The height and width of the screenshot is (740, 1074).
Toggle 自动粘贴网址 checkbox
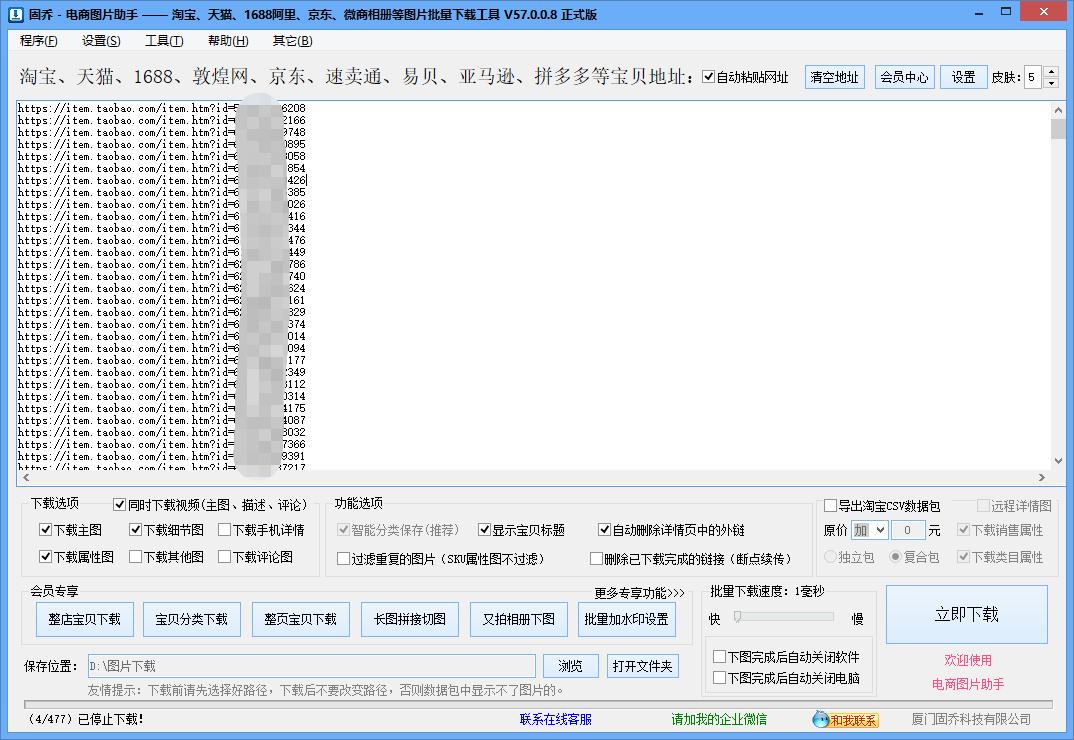(x=709, y=77)
